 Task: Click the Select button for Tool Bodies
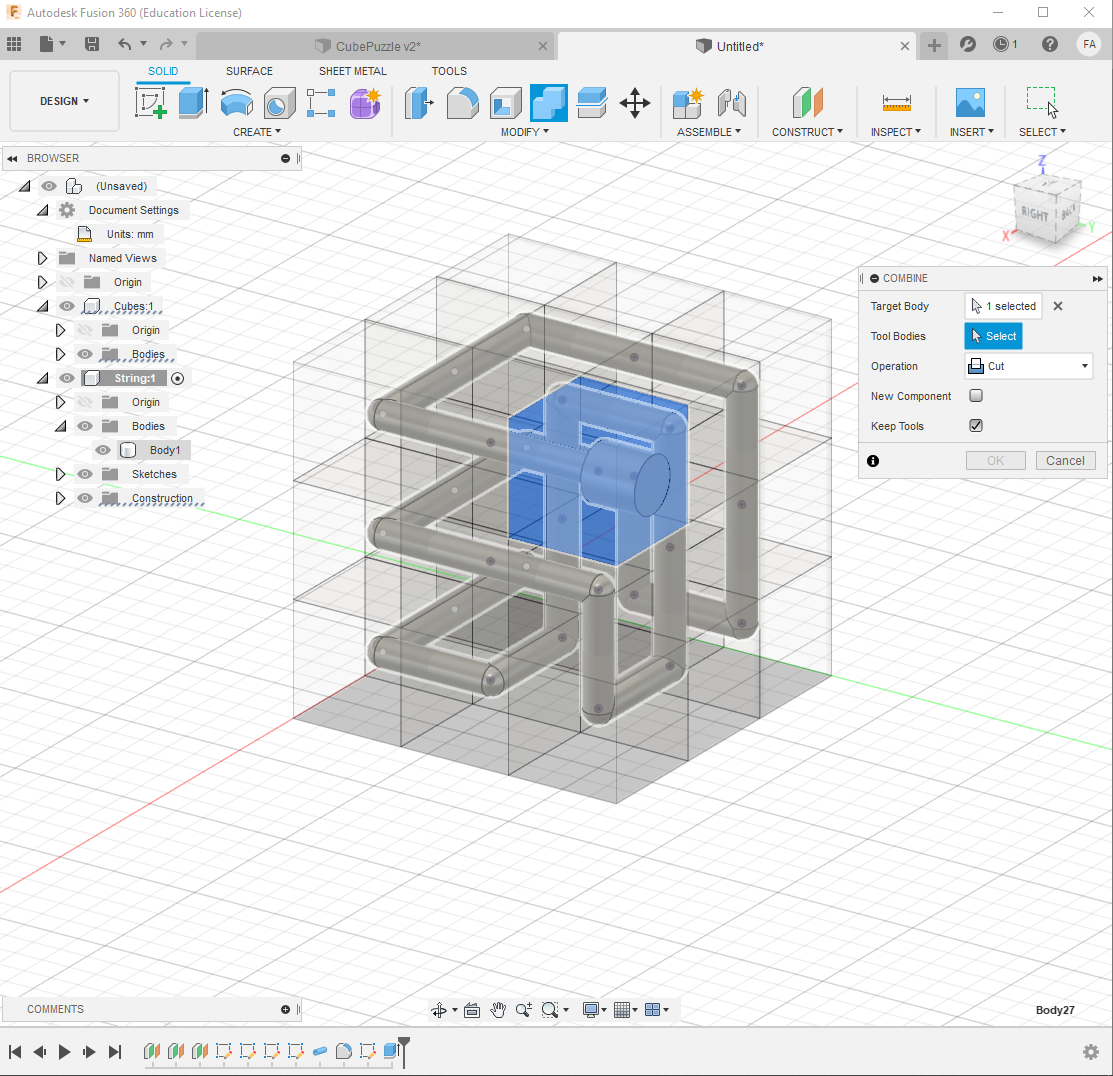[x=993, y=336]
